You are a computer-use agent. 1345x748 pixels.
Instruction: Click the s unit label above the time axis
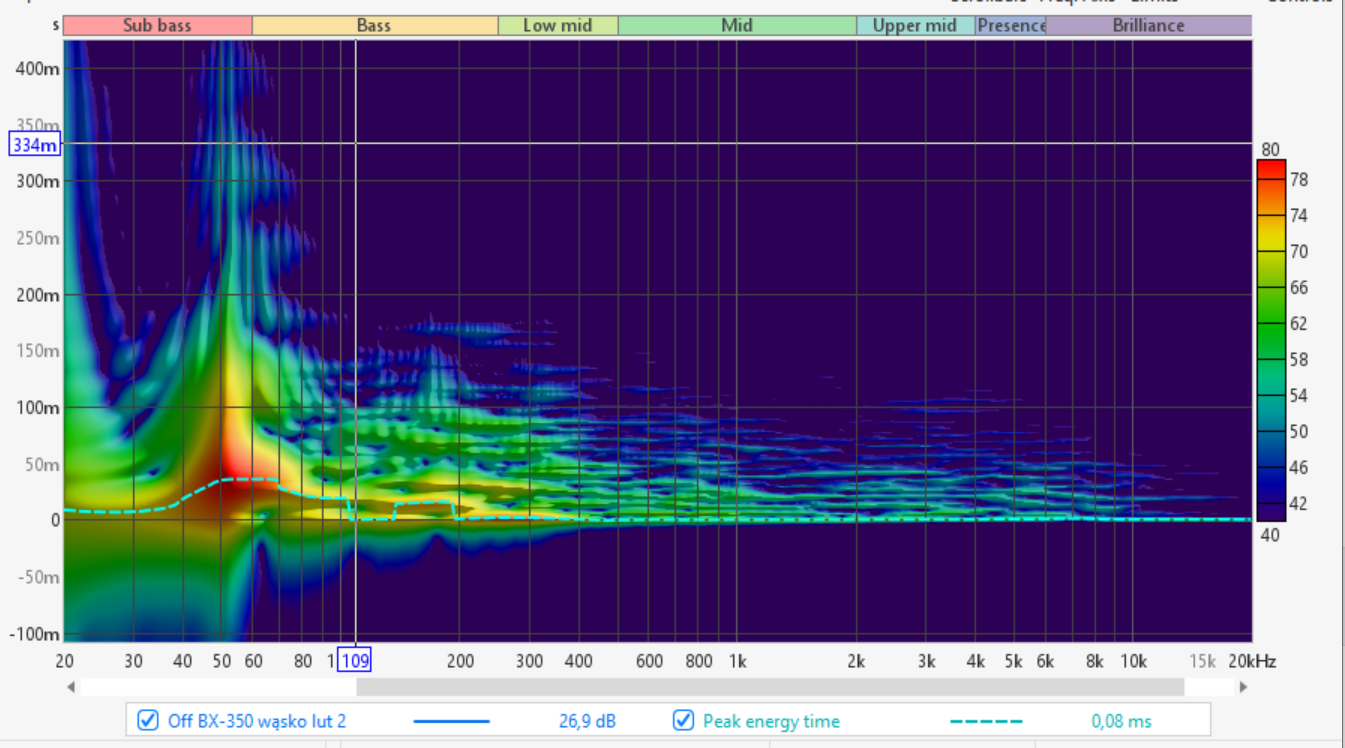(x=56, y=26)
